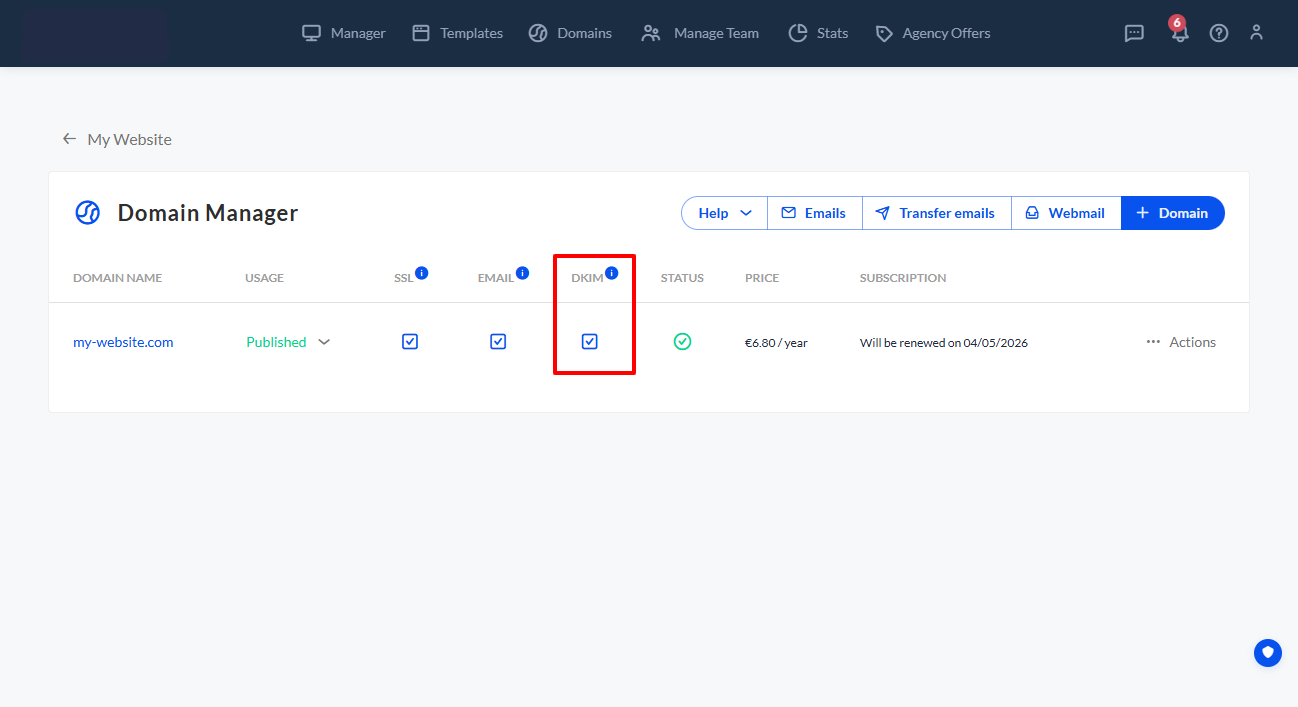Uncheck the DKIM checkbox for my-website.com

(590, 341)
